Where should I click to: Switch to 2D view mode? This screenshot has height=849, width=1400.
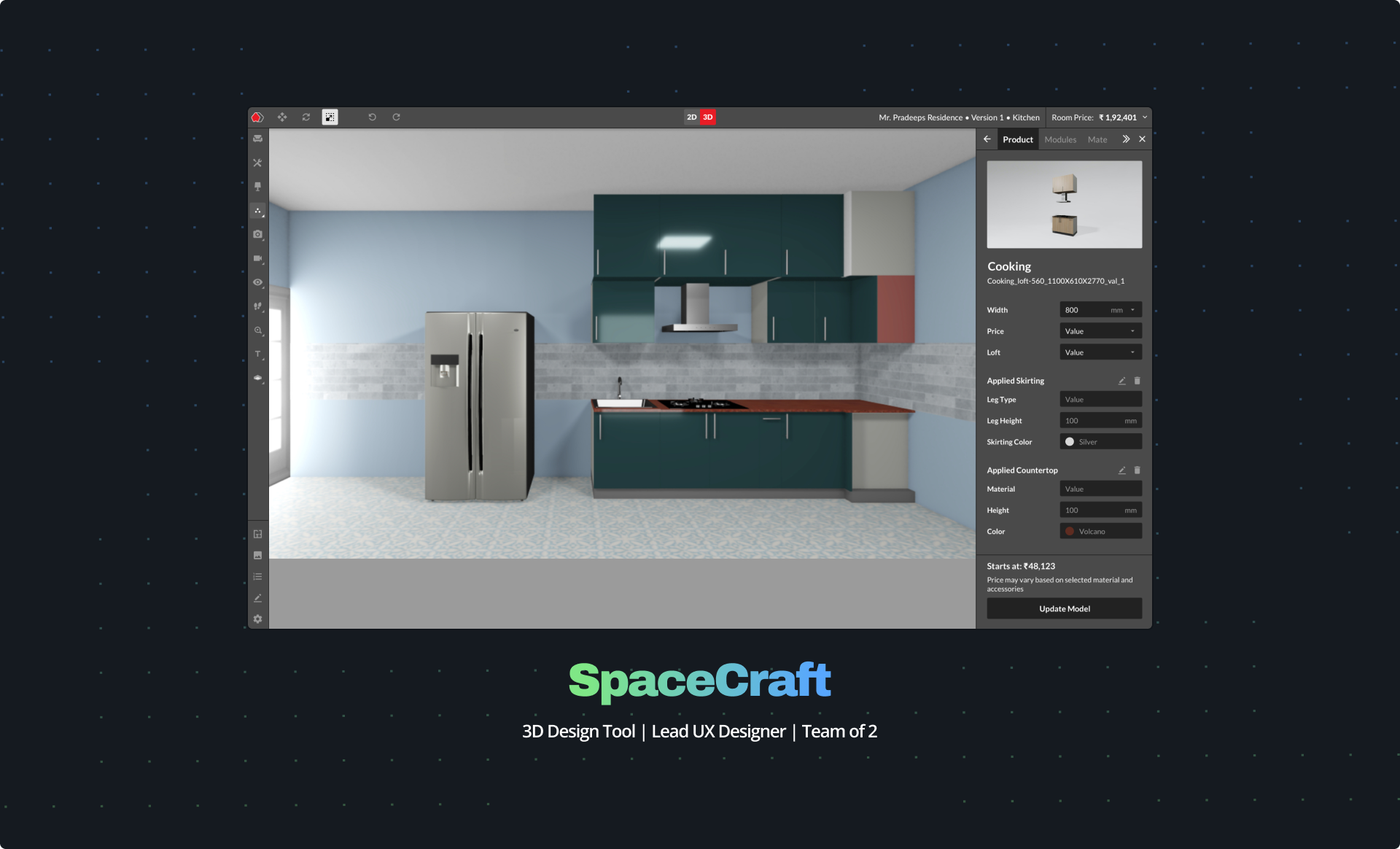(x=691, y=117)
